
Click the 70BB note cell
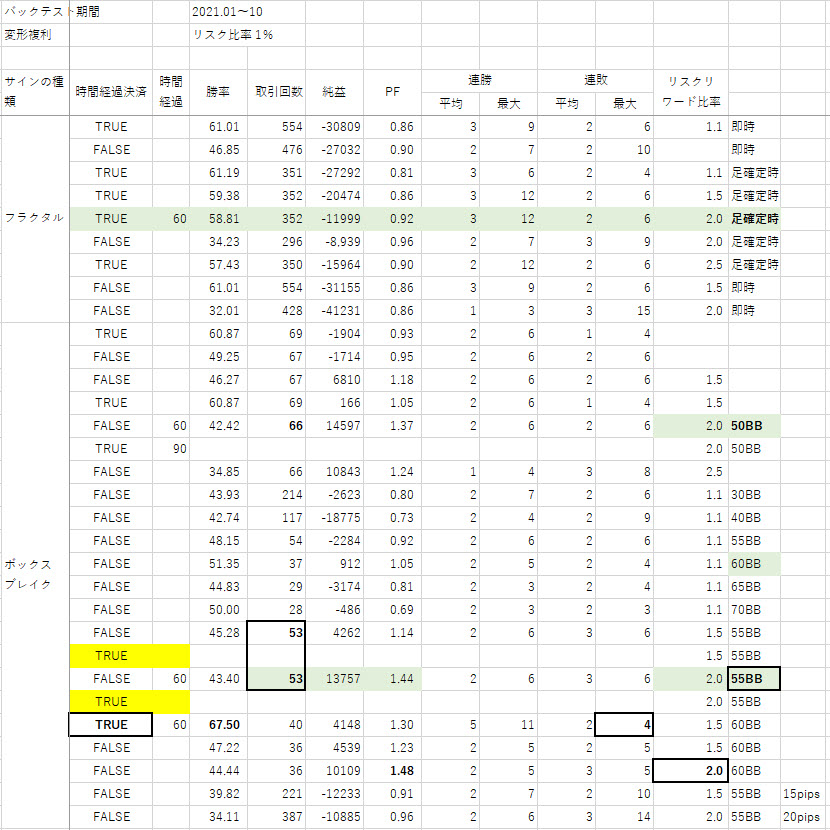(x=754, y=610)
